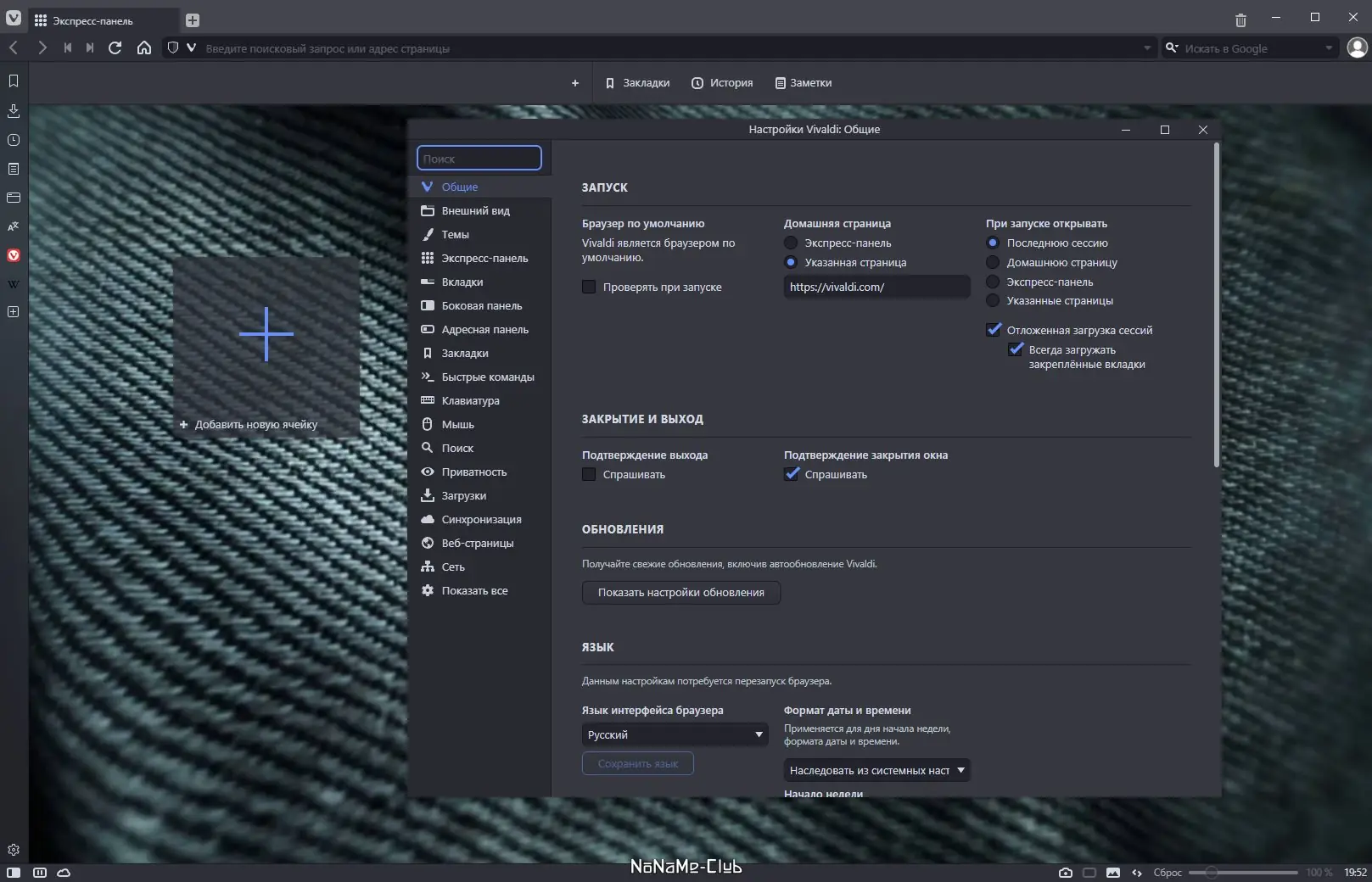Enable the 'Проверять при запуске' checkbox

coord(589,287)
